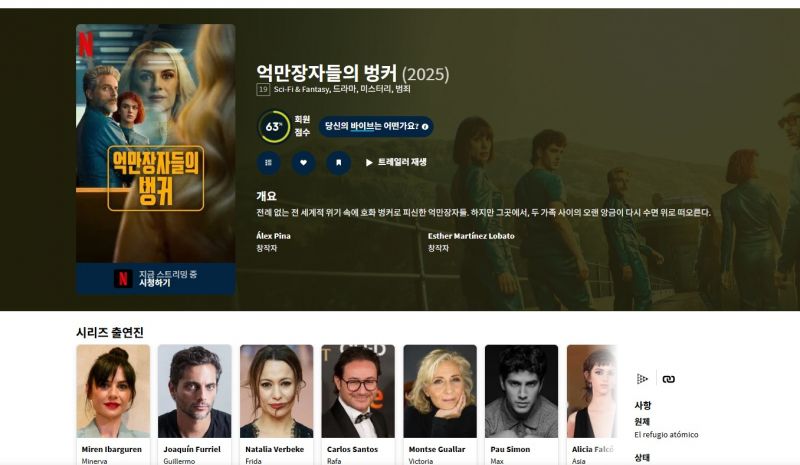Open Natalia Verbeke's name link
800x465 pixels.
click(x=274, y=449)
